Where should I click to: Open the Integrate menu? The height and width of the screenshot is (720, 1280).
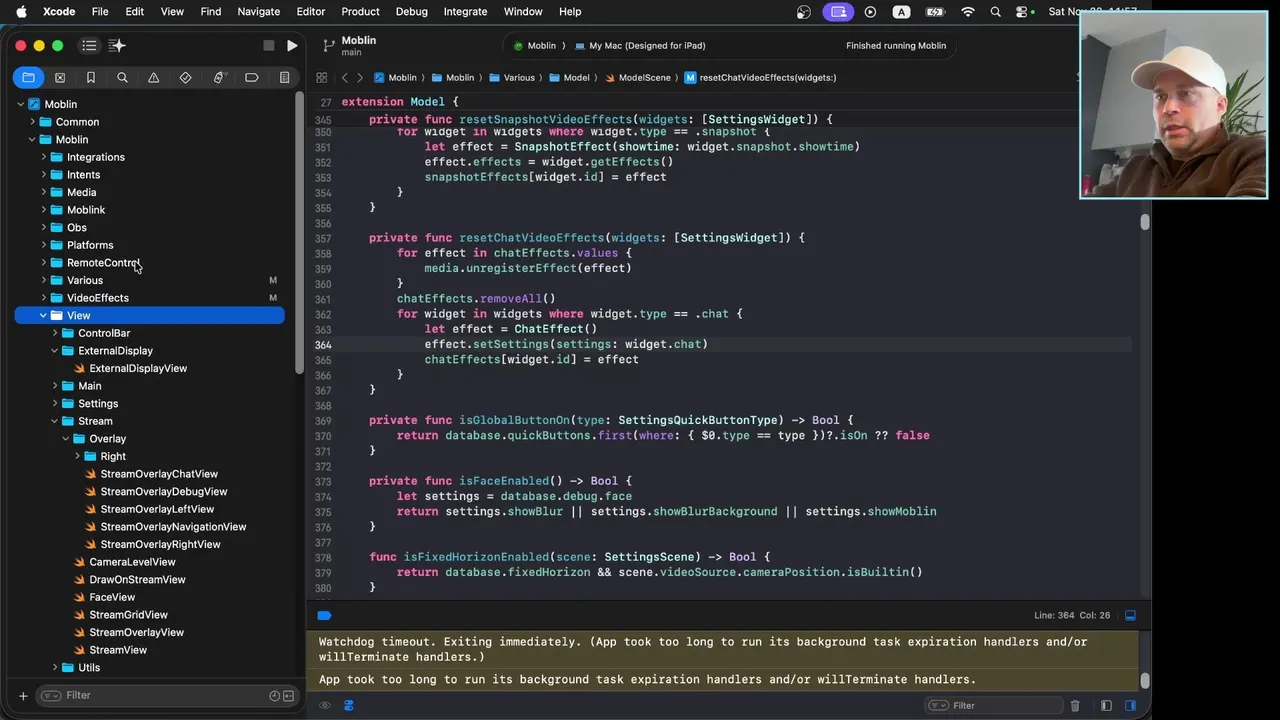click(x=465, y=11)
